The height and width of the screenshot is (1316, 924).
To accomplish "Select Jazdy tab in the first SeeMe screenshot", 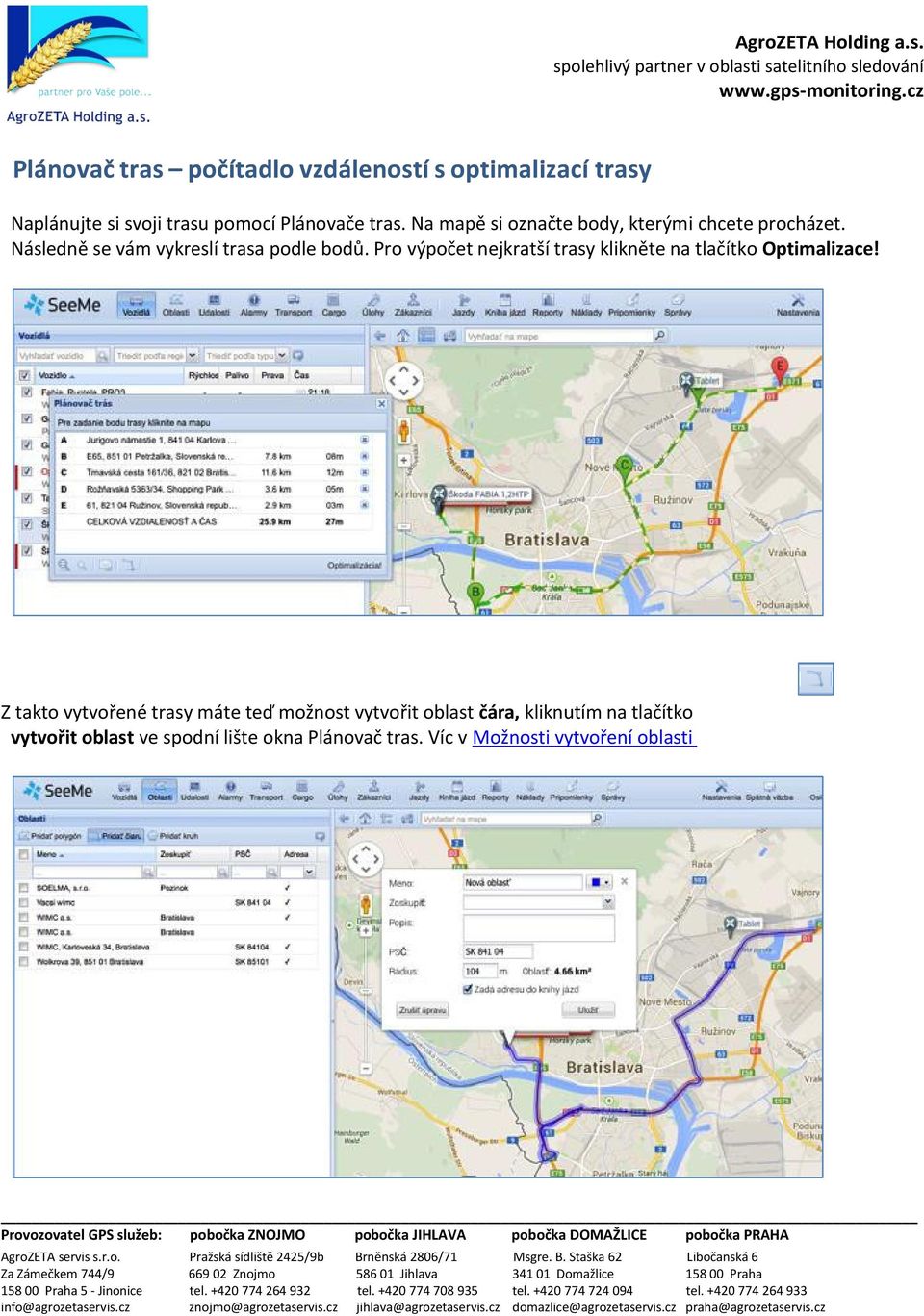I will click(463, 306).
